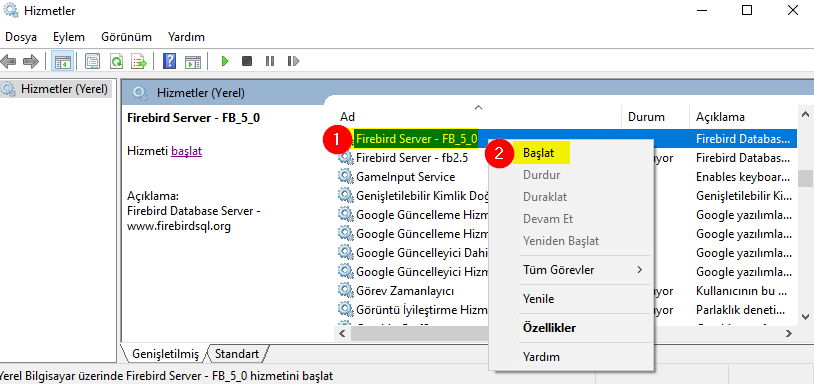The image size is (814, 384).
Task: Choose Başlat in the context menu
Action: (x=538, y=153)
